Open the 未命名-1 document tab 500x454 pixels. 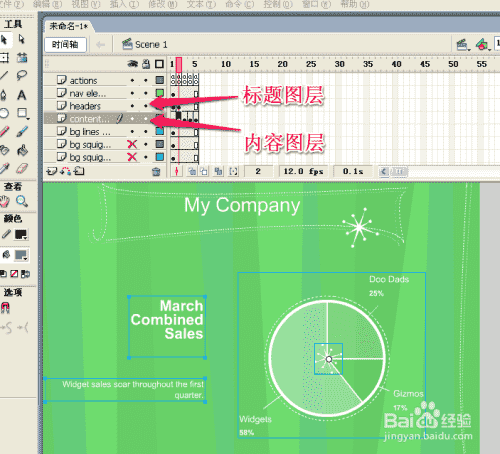[69, 26]
